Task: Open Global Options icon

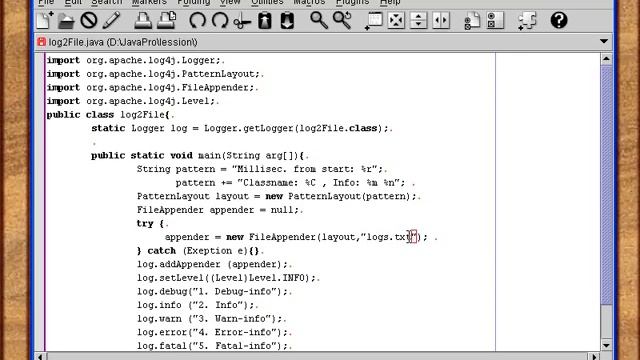Action: pyautogui.click(x=495, y=20)
